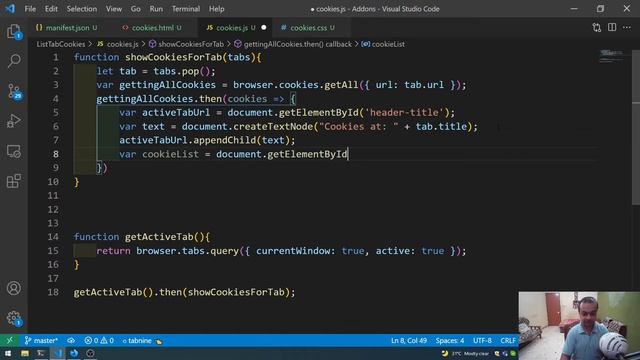
Task: Open the Run and Debug view
Action: coord(13,121)
